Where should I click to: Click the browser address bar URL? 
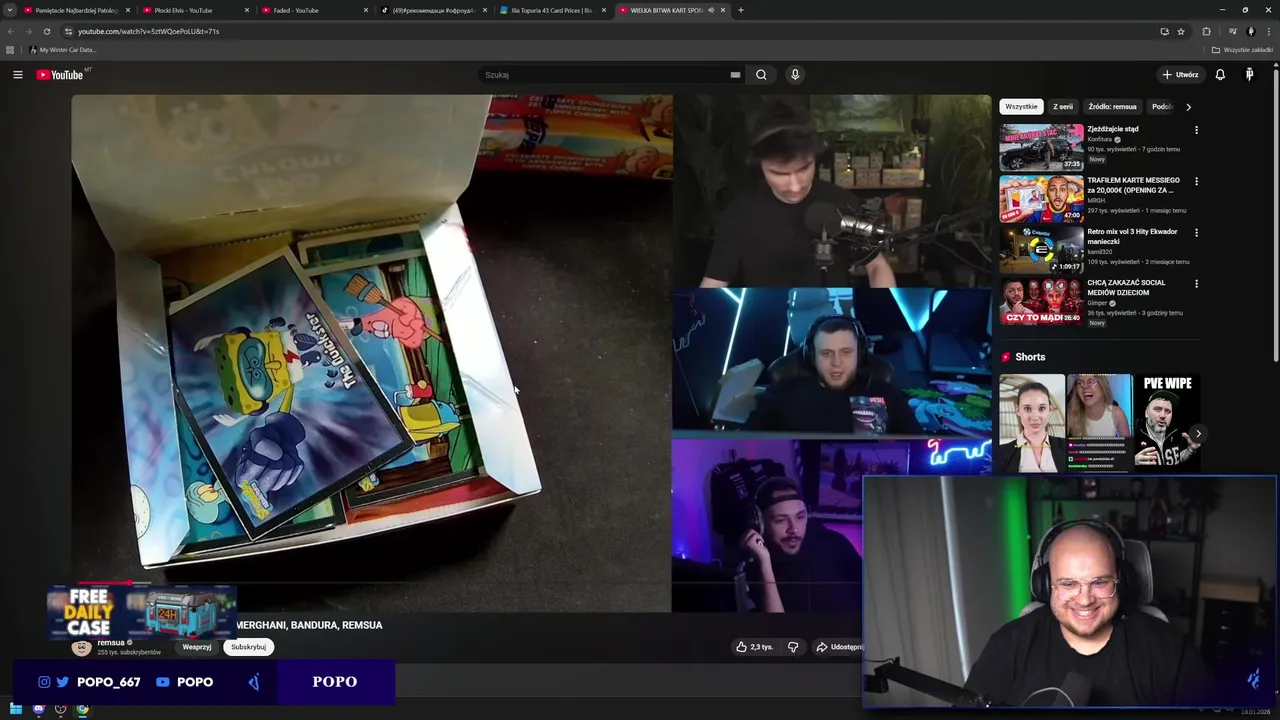[x=148, y=31]
